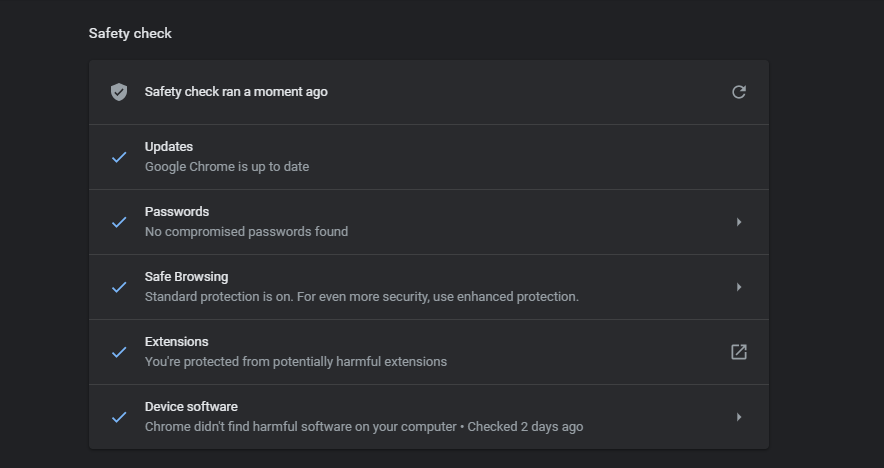Expand the Device software row arrow
Image resolution: width=884 pixels, height=468 pixels.
pos(739,417)
